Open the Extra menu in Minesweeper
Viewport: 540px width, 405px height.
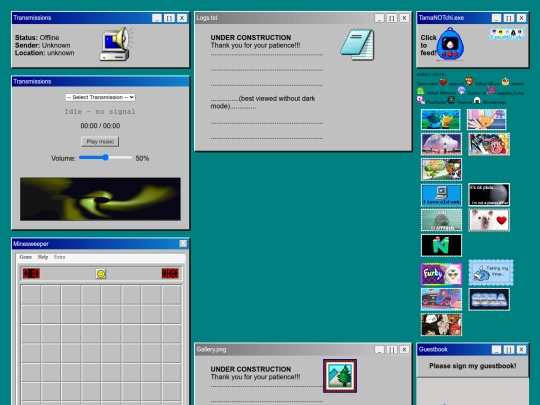coord(59,257)
